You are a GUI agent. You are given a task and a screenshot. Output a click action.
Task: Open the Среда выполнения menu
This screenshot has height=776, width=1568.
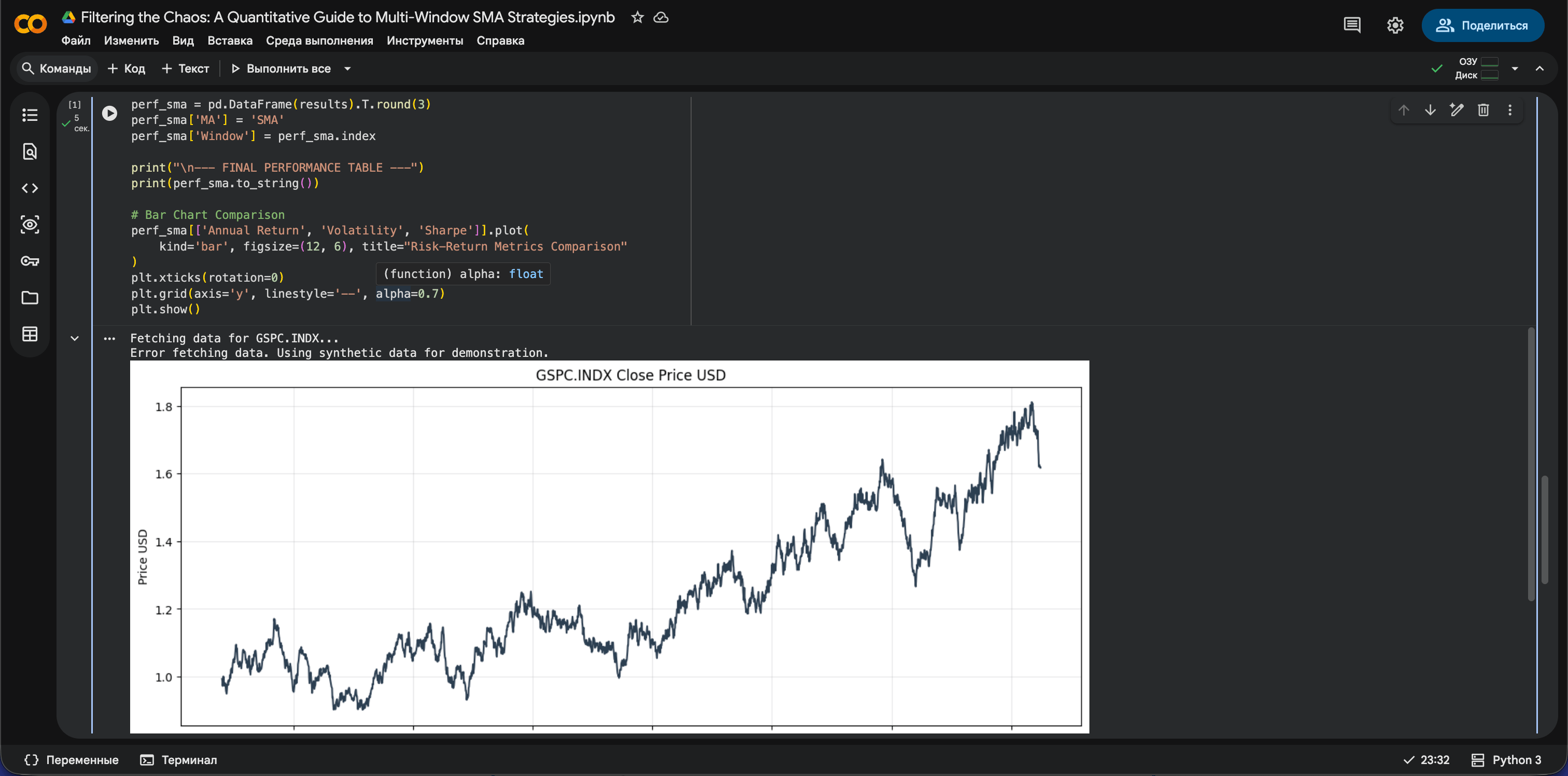319,41
